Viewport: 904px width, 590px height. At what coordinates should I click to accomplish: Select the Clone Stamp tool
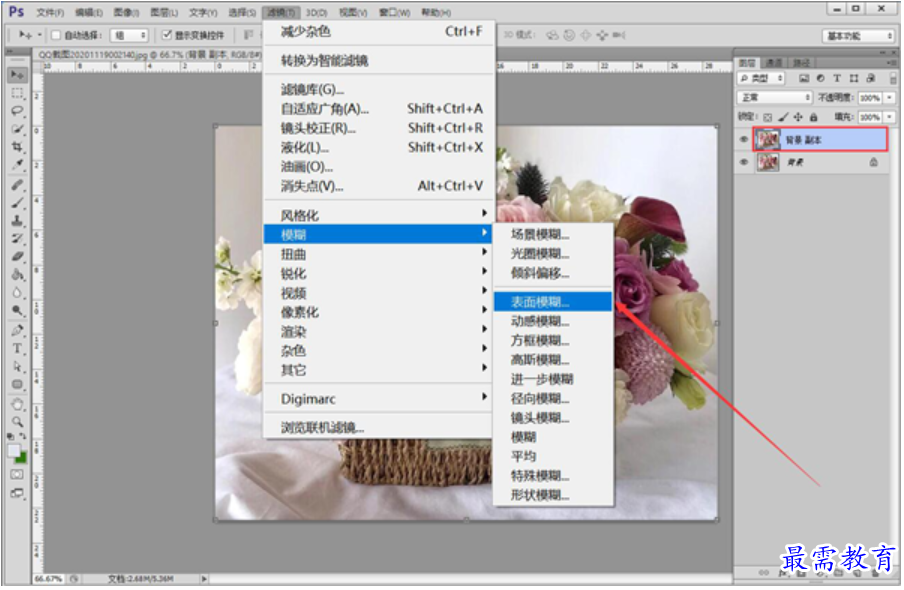coord(17,221)
